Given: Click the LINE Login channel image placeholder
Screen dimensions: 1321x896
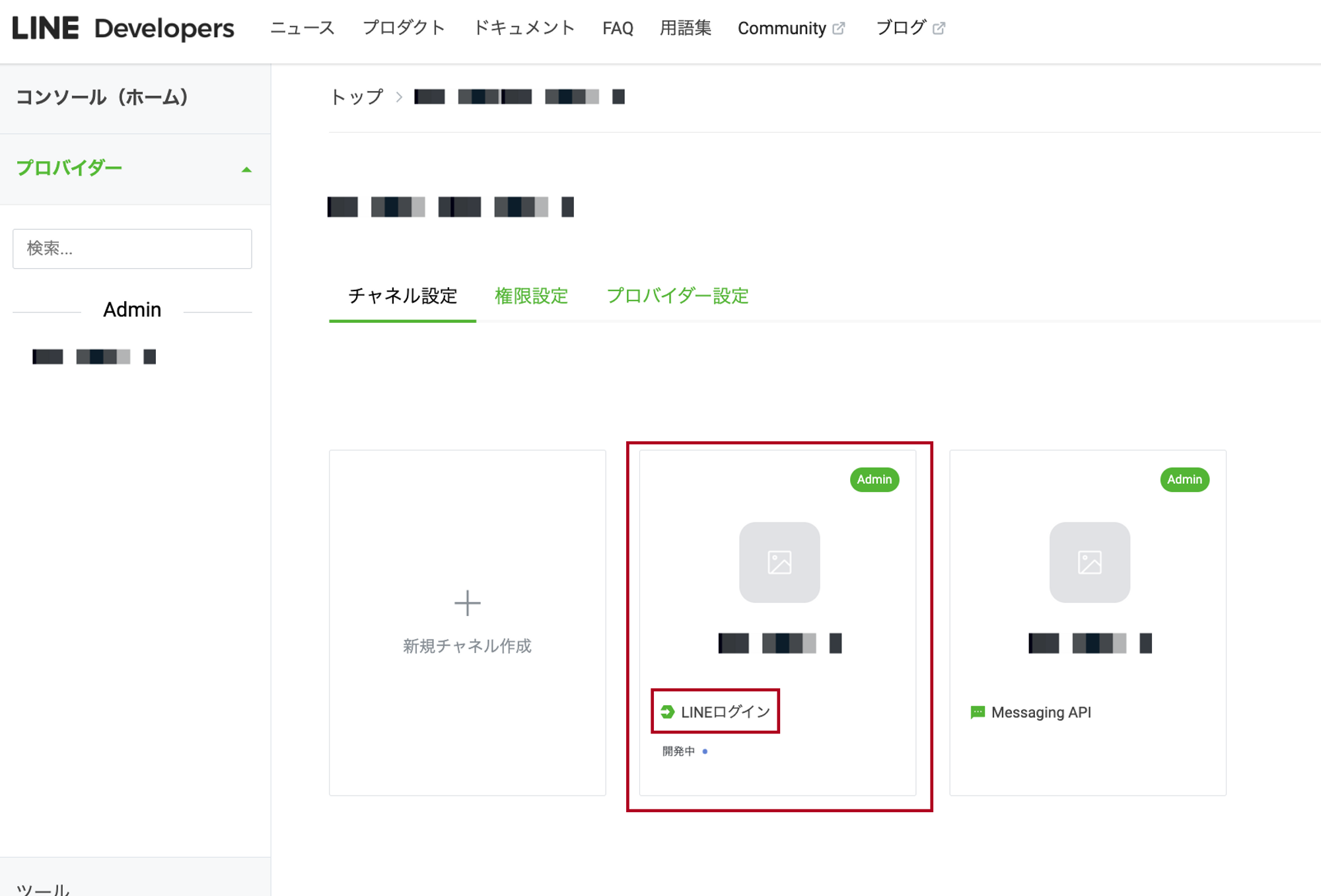Looking at the screenshot, I should click(779, 563).
